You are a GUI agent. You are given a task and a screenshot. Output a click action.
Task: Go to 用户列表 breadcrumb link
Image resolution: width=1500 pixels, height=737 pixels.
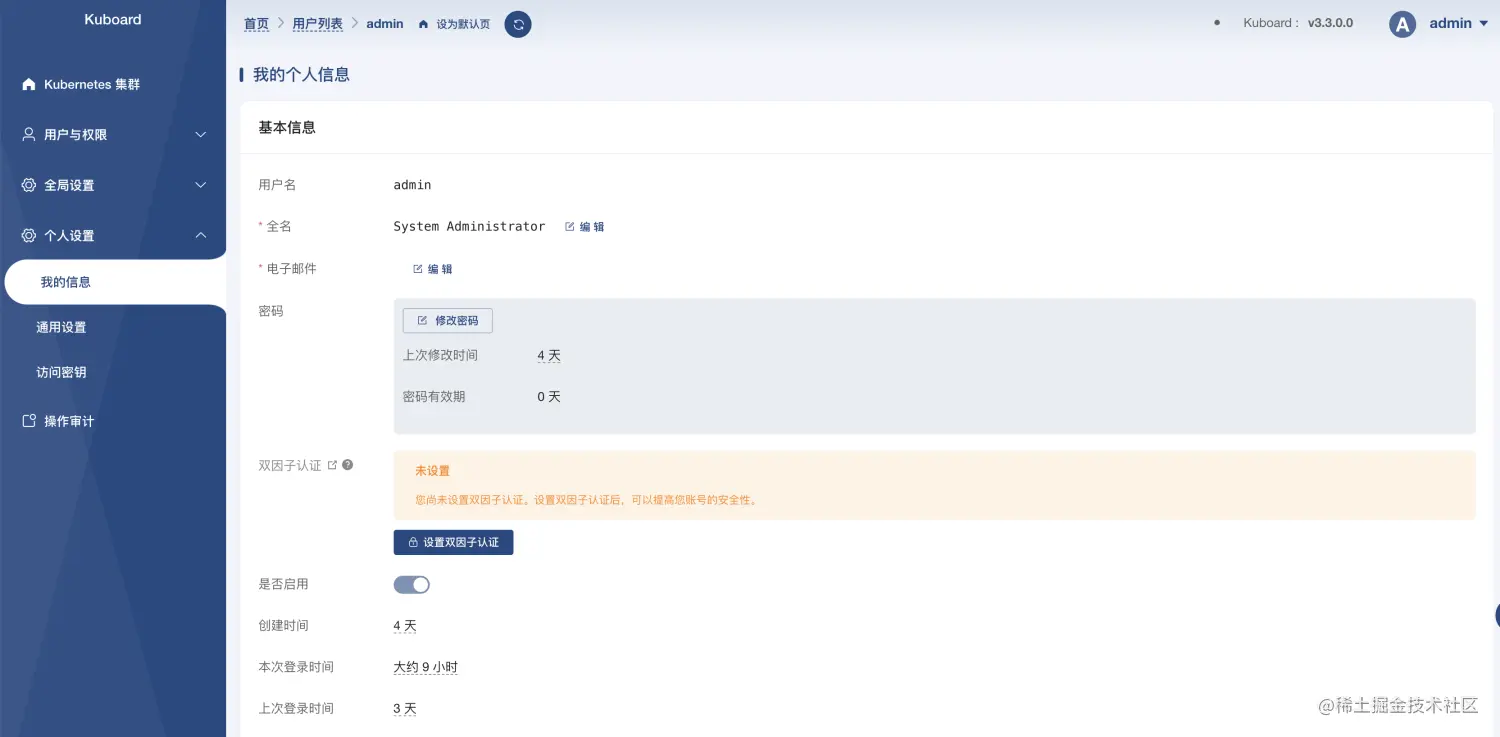click(x=318, y=24)
